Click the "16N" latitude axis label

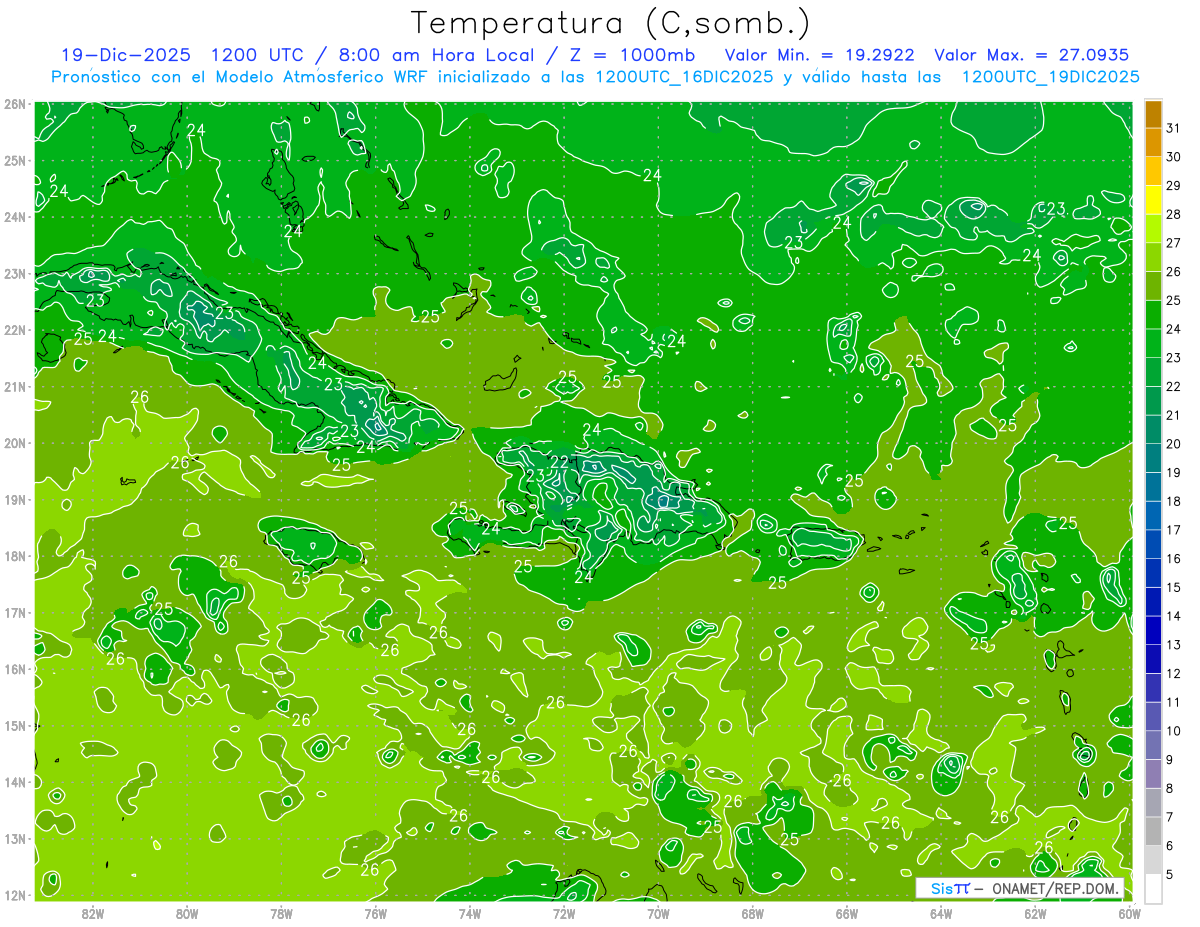[15, 669]
